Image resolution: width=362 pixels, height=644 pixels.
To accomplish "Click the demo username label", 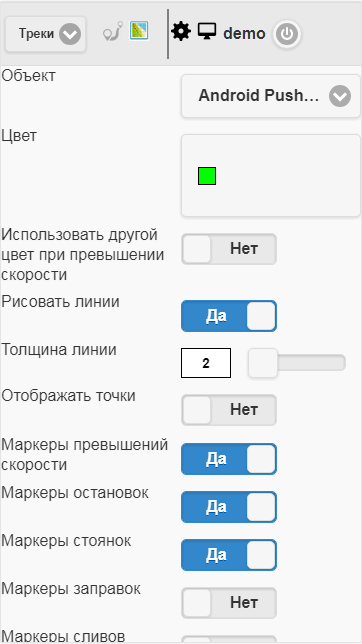I will (x=244, y=34).
